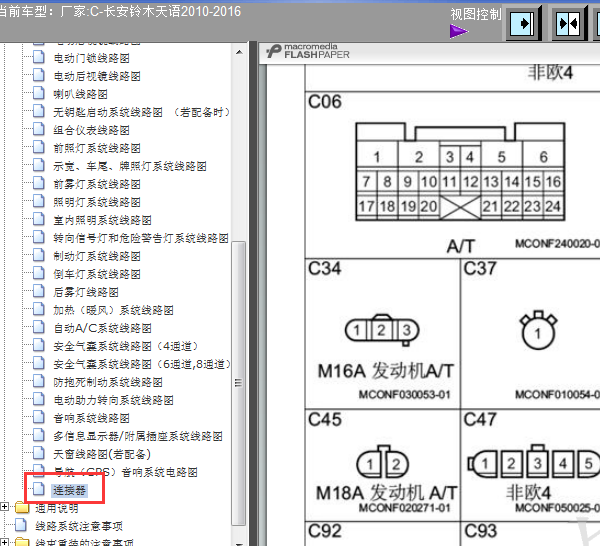
Task: Click the C93 connector label
Action: tap(481, 531)
